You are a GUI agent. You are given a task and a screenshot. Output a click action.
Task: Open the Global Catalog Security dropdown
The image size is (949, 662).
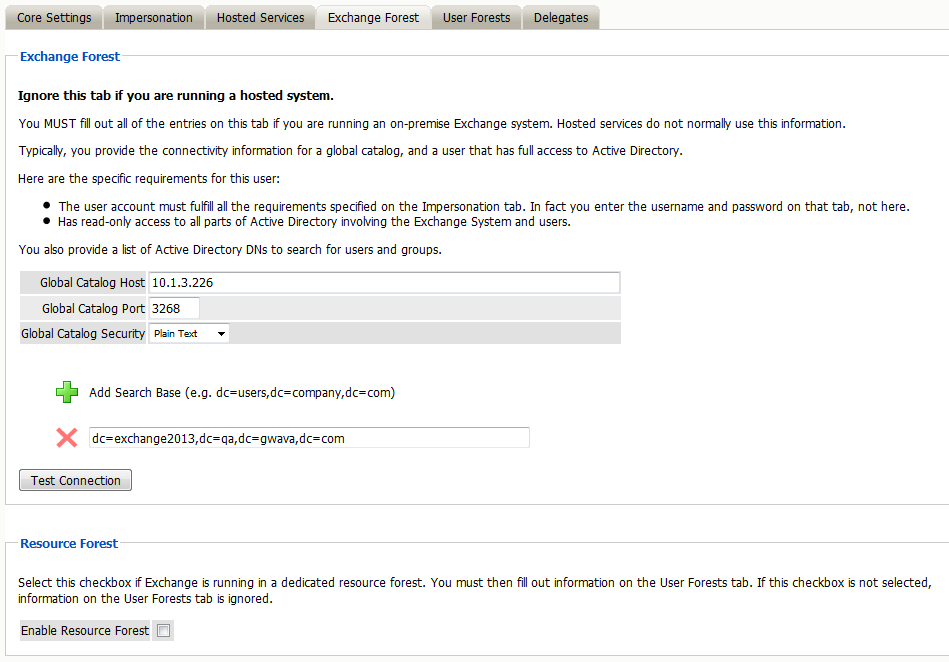pyautogui.click(x=189, y=333)
